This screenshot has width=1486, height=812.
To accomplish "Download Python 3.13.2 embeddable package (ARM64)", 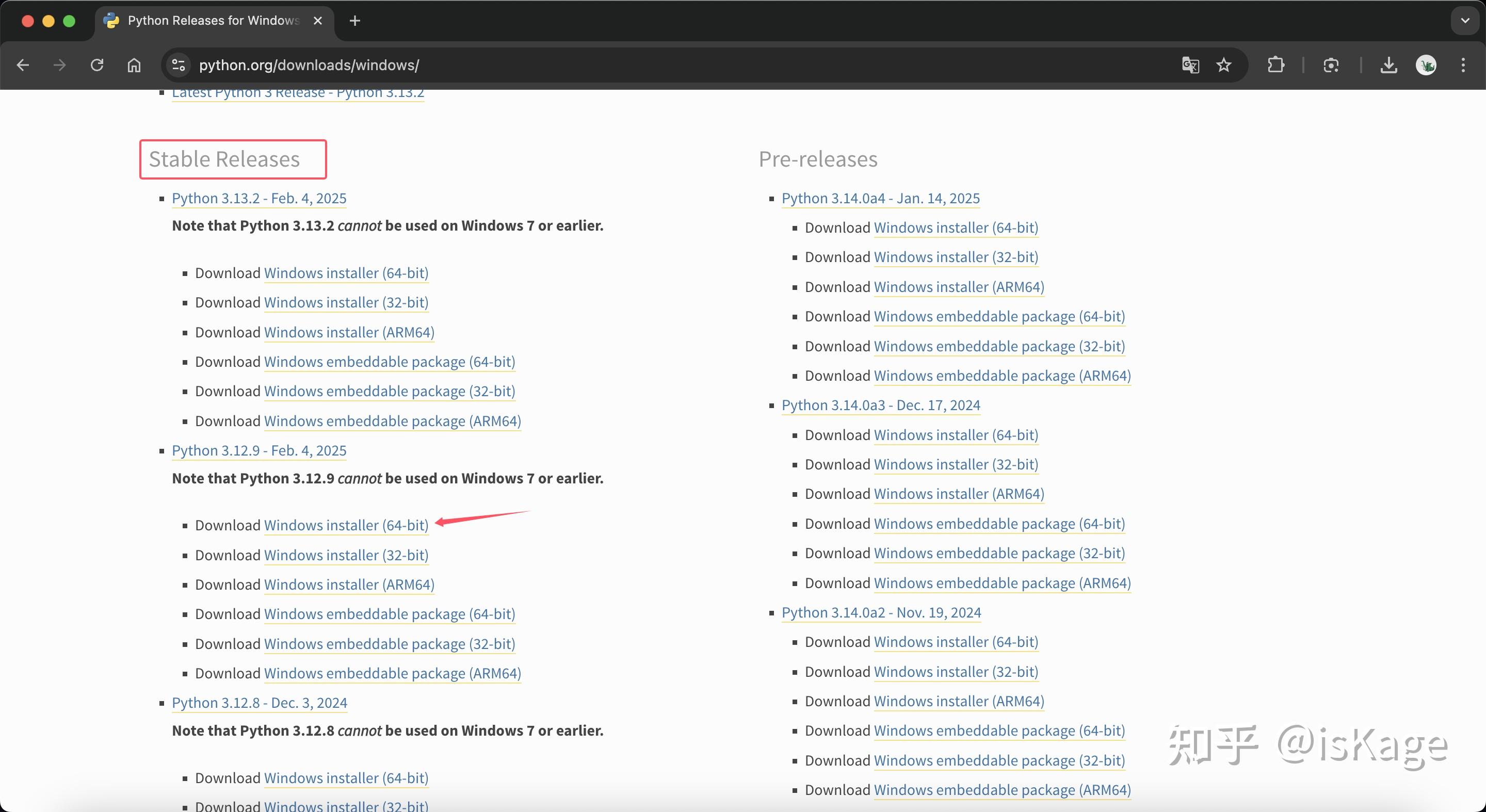I will tap(392, 421).
